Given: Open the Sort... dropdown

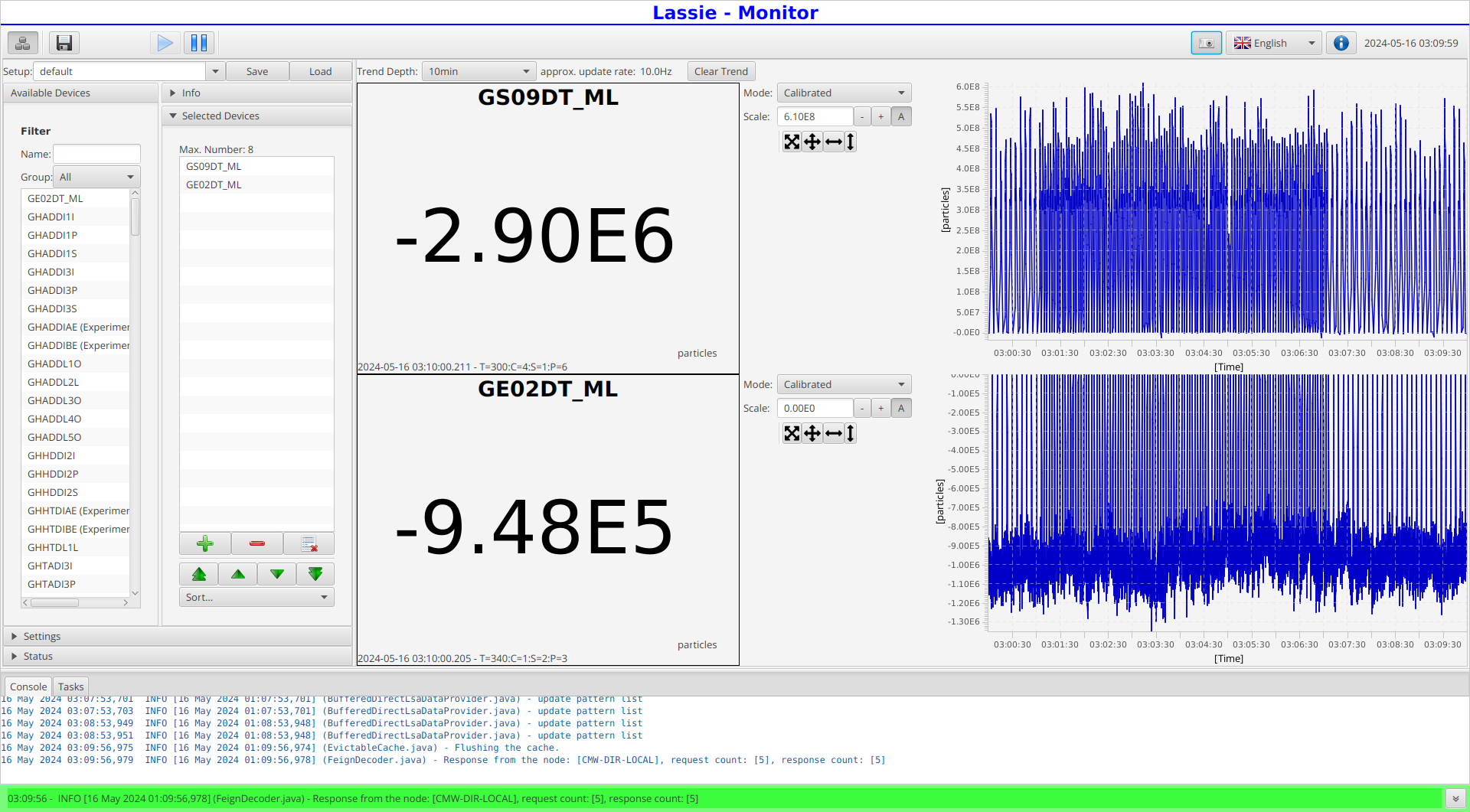Looking at the screenshot, I should click(x=256, y=597).
